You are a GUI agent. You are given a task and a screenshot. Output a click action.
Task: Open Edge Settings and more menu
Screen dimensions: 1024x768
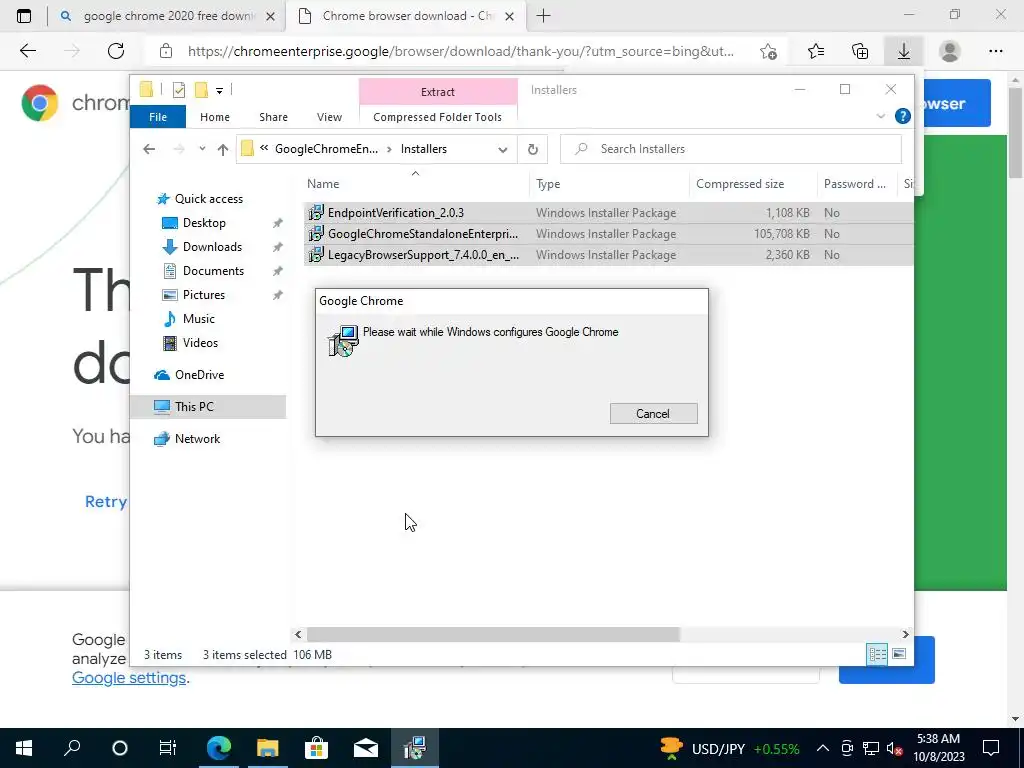(x=995, y=51)
